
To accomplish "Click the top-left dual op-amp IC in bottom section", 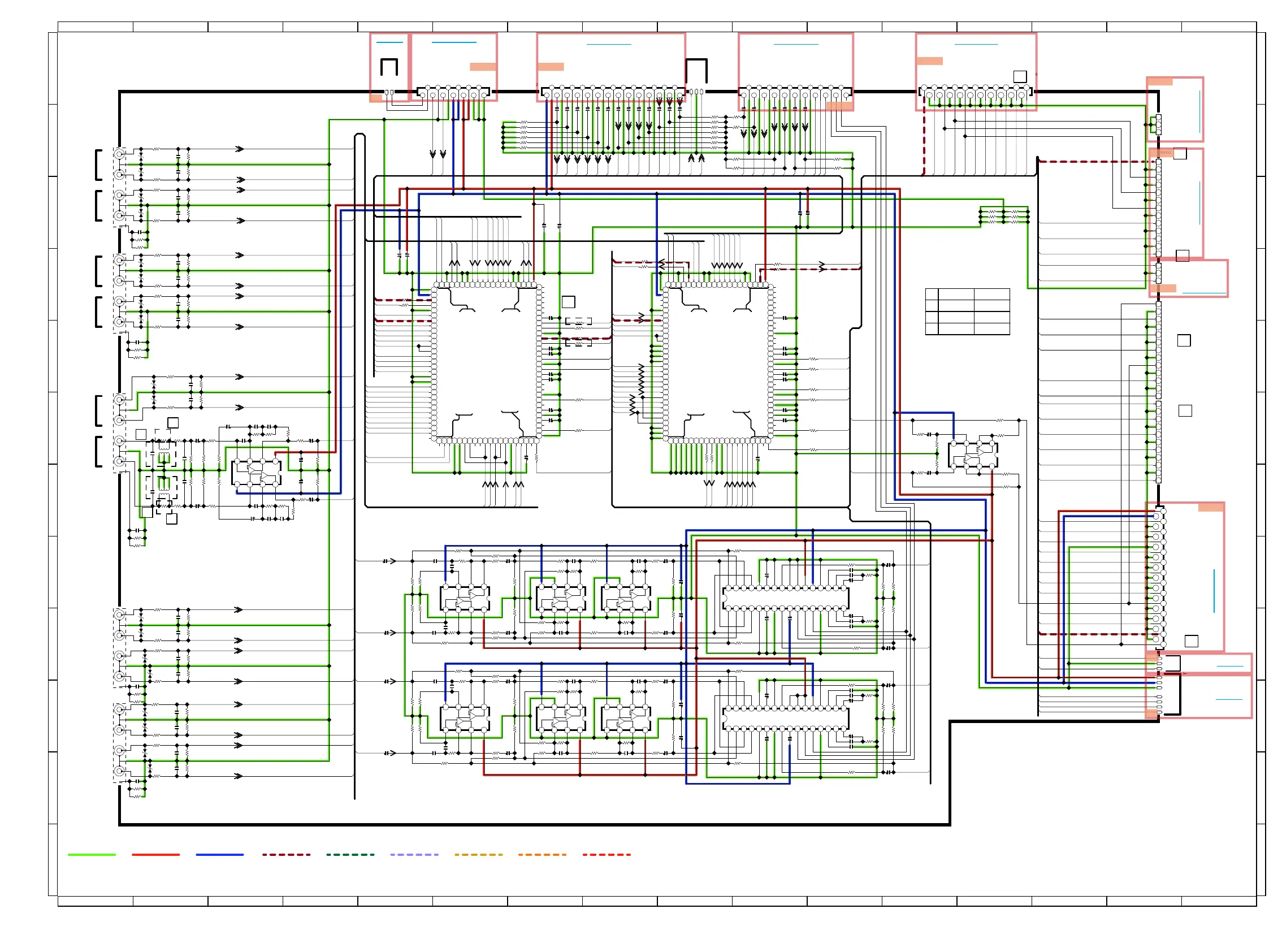I will 465,598.
